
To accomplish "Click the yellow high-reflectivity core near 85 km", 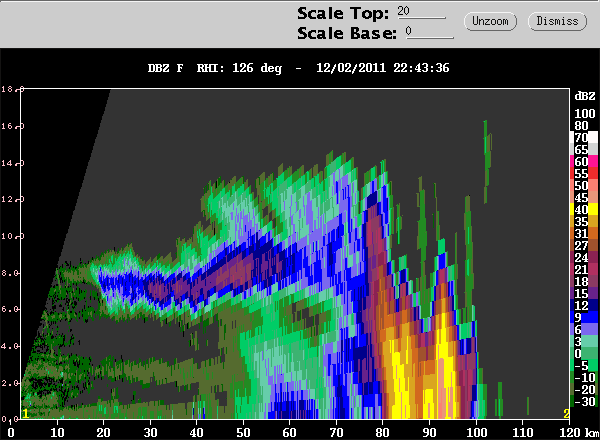I will [x=396, y=375].
